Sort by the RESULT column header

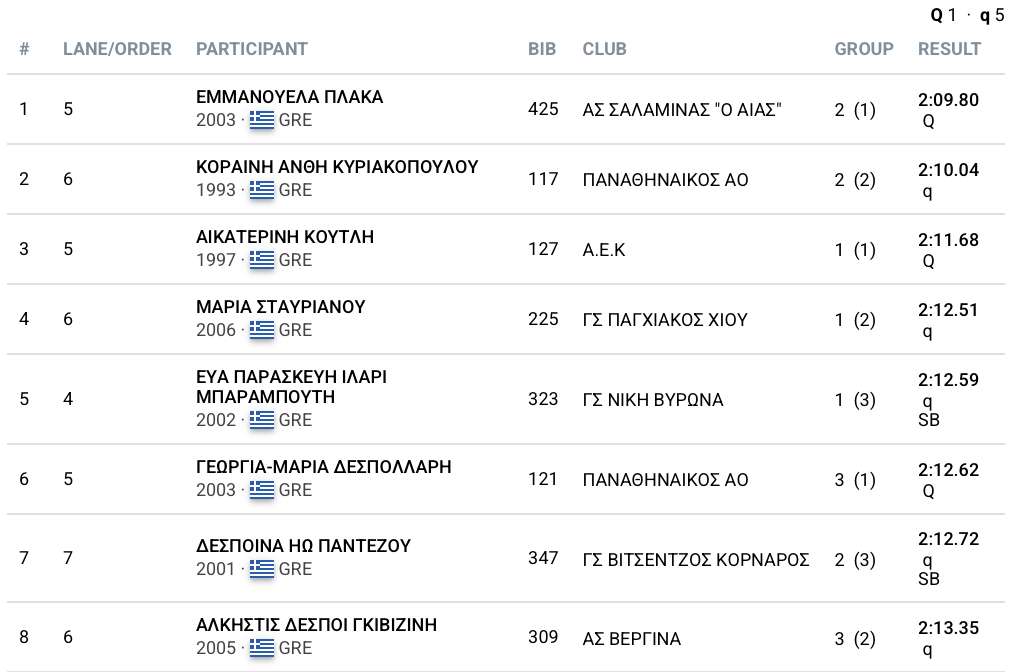click(x=949, y=49)
